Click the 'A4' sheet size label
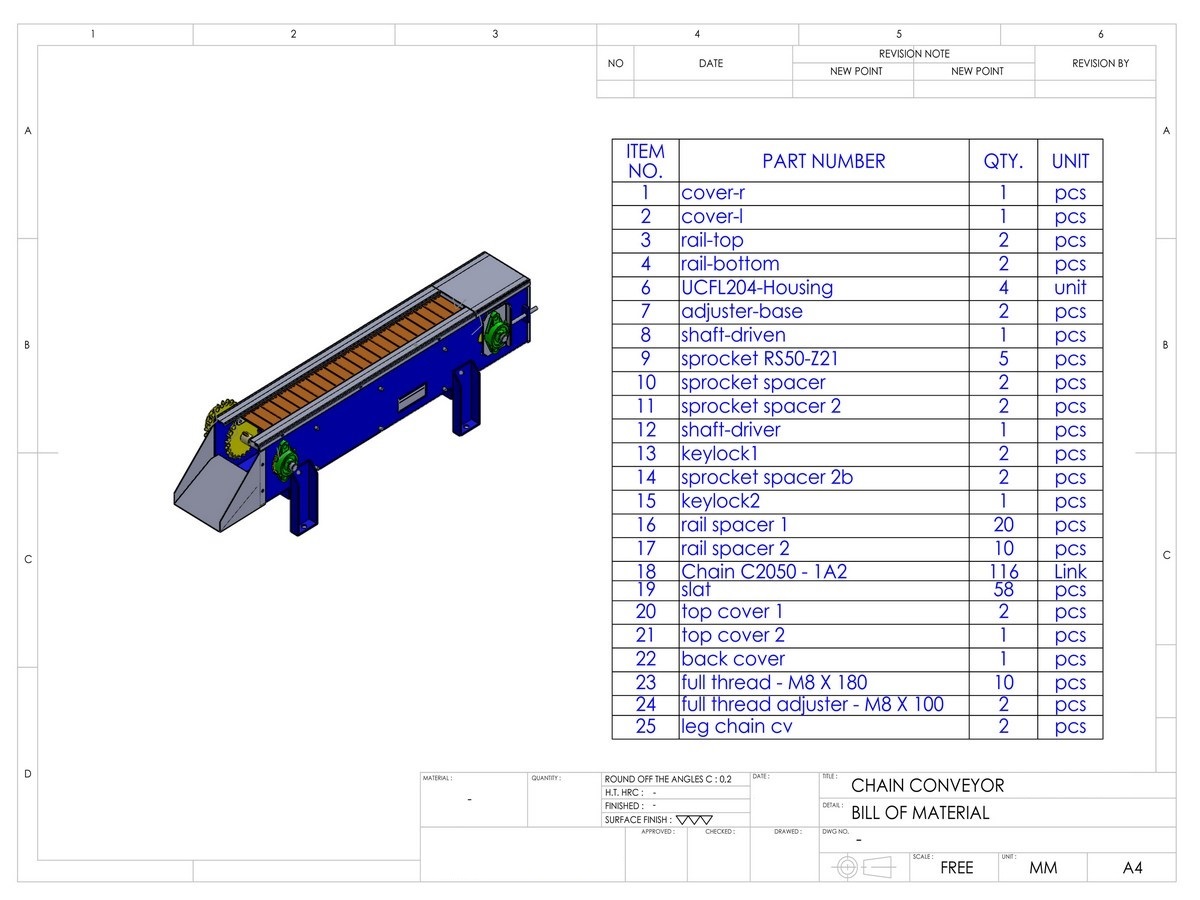Screen dimensions: 1200x900 1132,868
